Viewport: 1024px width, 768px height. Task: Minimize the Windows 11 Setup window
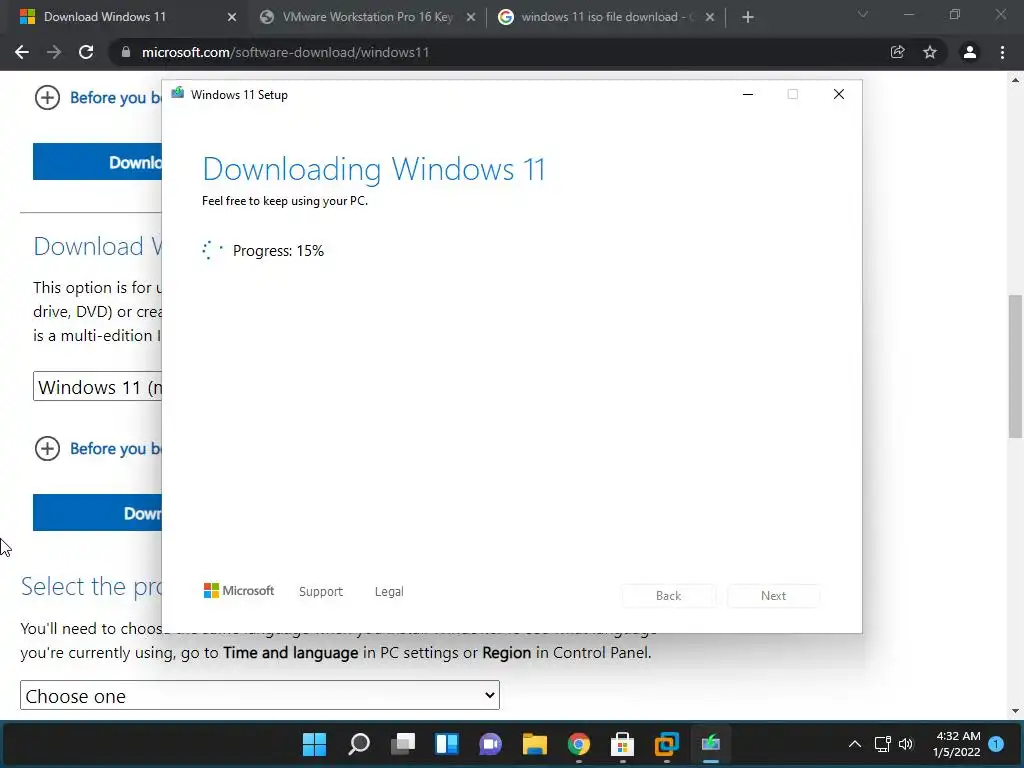click(x=748, y=95)
